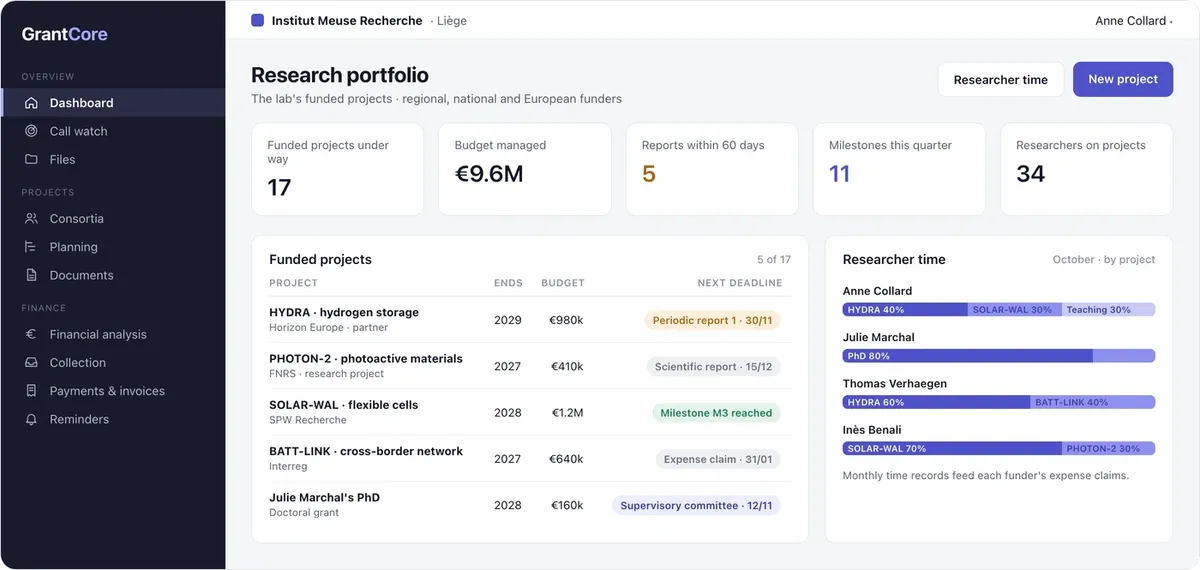The width and height of the screenshot is (1200, 570).
Task: Click the Researchers on projects card
Action: coord(1086,169)
